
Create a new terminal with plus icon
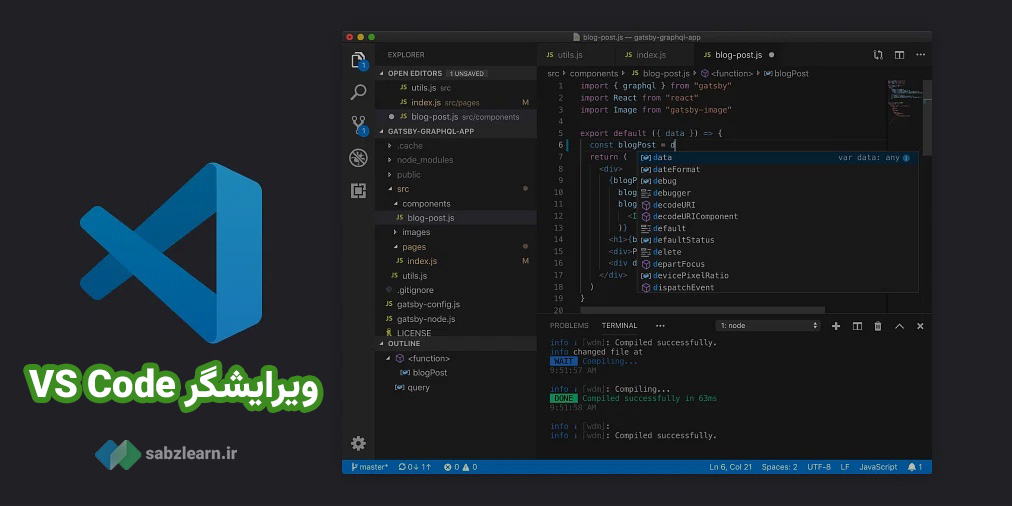point(836,326)
